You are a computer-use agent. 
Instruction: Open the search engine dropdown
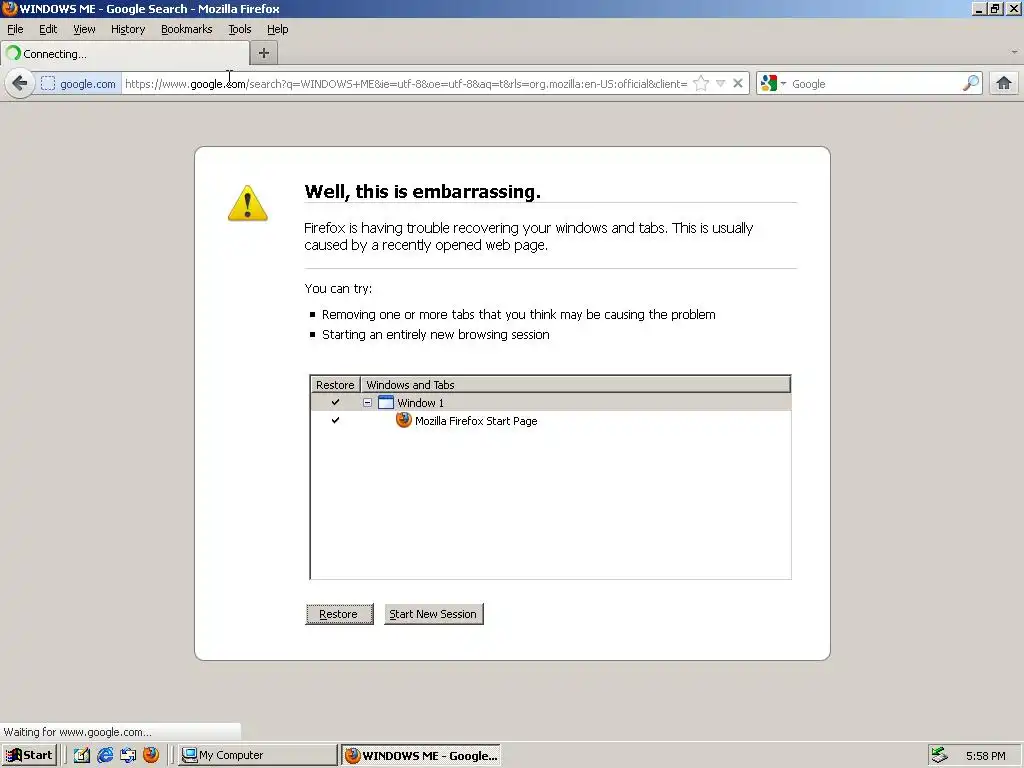[x=783, y=84]
